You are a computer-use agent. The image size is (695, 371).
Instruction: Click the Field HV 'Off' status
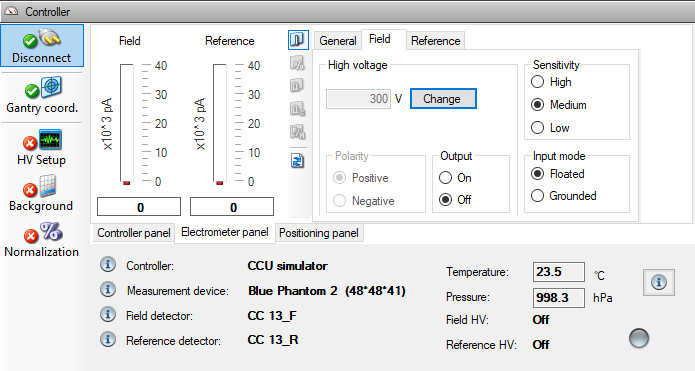[541, 320]
